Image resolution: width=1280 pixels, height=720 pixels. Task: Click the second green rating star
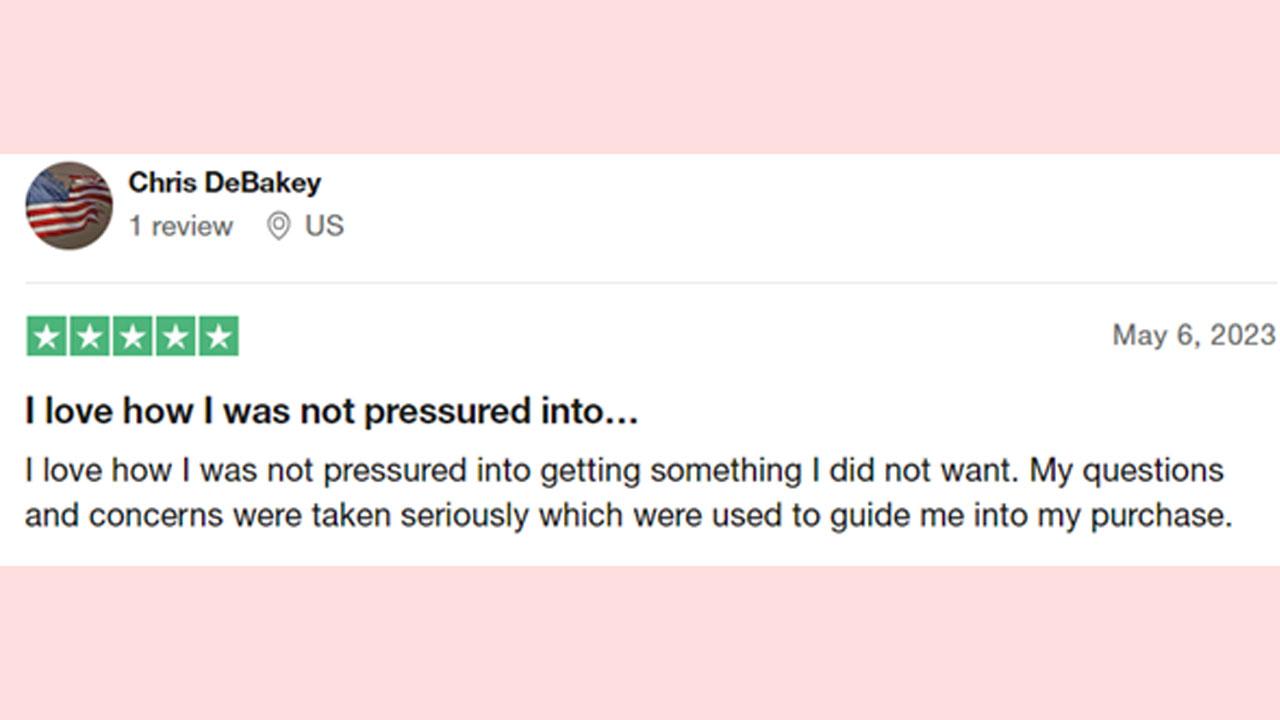click(x=89, y=336)
